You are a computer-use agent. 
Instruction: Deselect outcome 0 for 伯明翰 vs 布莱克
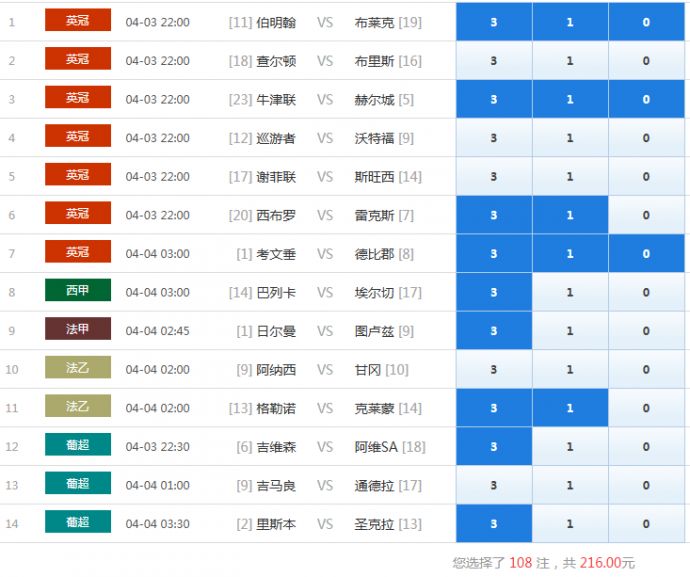[646, 22]
